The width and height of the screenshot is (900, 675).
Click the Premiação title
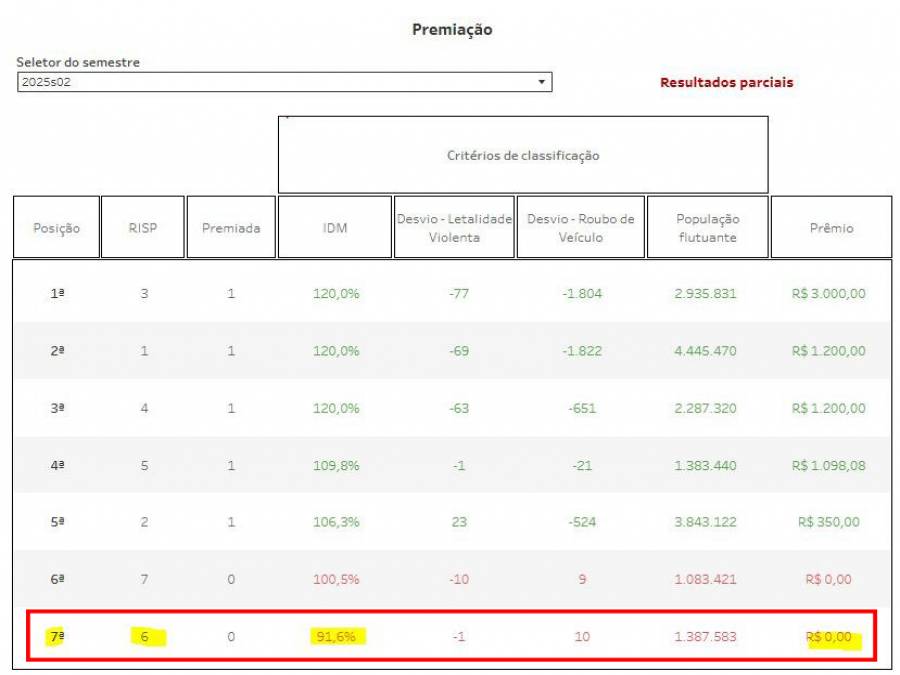[452, 30]
